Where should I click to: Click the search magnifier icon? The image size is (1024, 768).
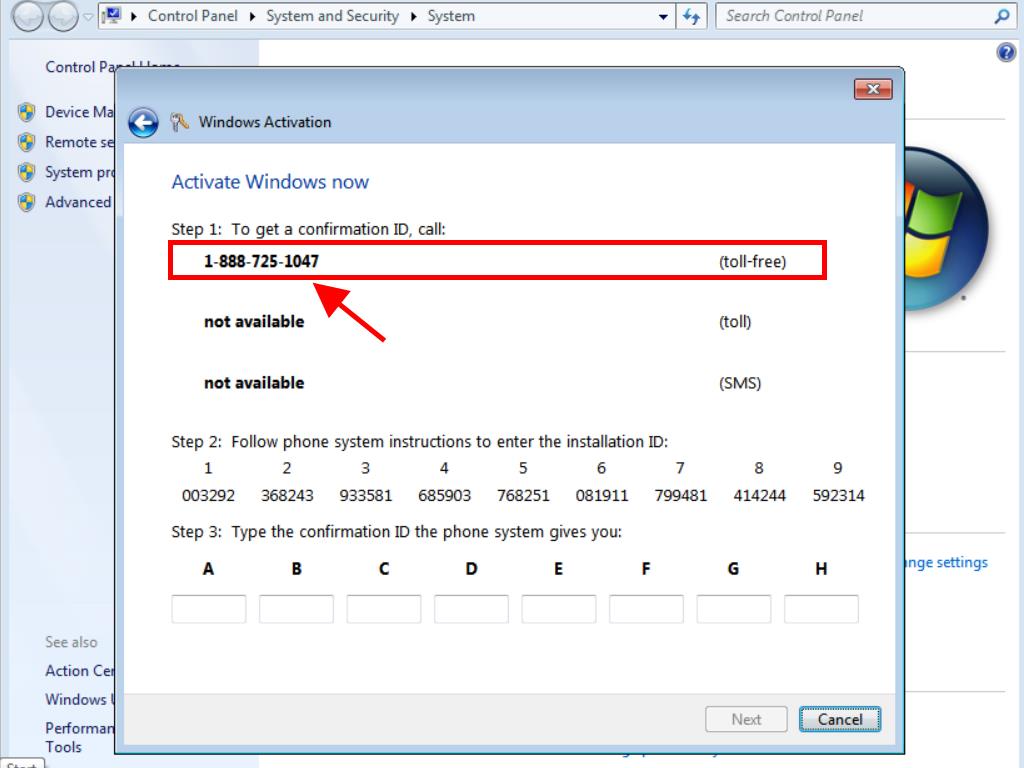1001,16
